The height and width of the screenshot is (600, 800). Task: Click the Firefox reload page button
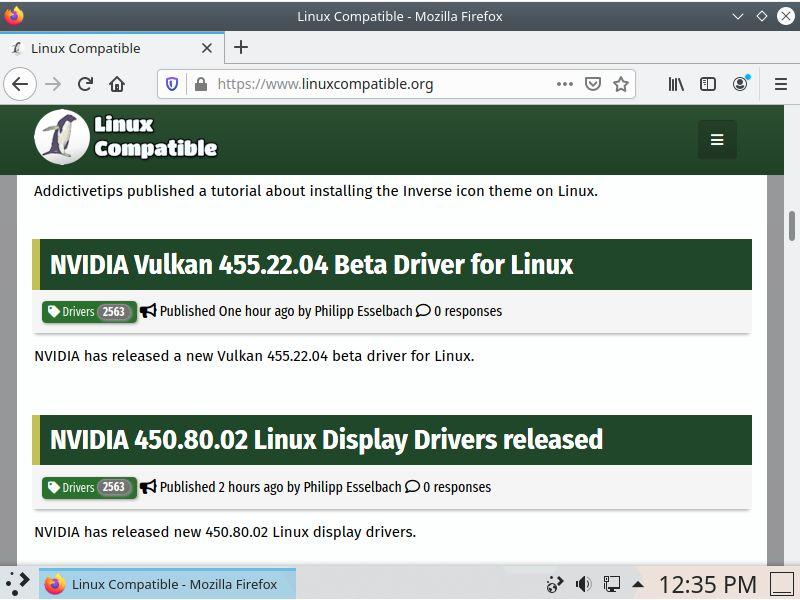click(85, 84)
